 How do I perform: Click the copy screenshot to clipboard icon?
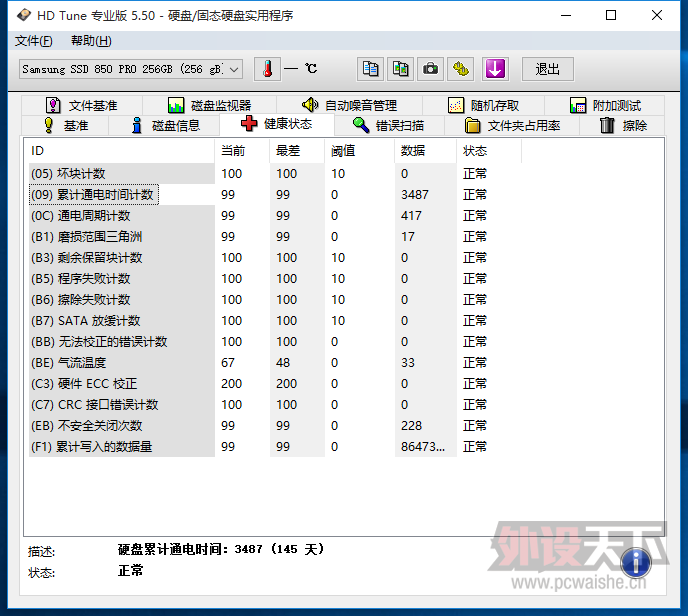[x=400, y=69]
